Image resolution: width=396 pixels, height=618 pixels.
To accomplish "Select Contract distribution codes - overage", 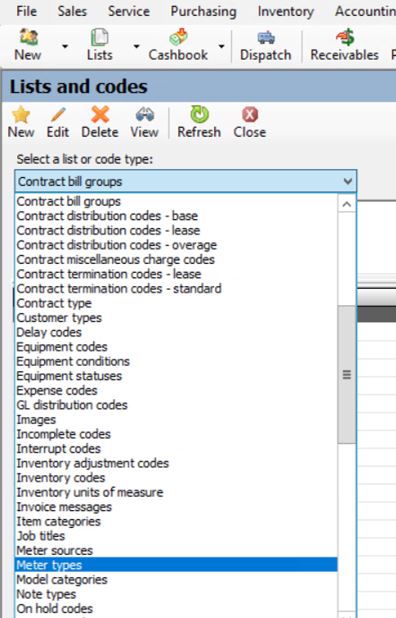I will [x=176, y=245].
